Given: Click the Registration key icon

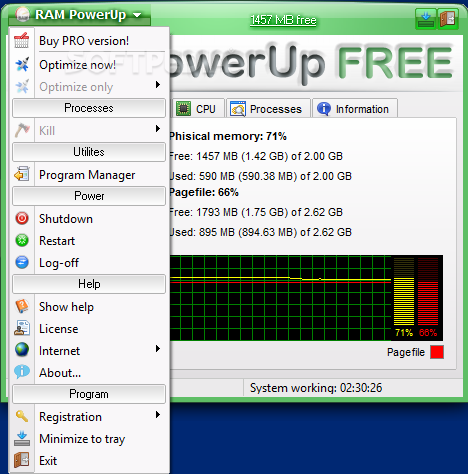Looking at the screenshot, I should click(x=22, y=416).
